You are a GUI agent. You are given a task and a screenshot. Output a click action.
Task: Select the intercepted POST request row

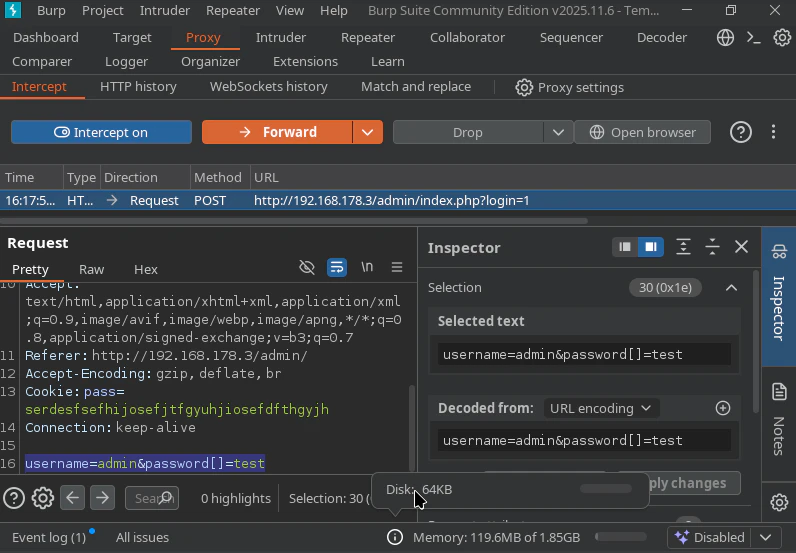click(398, 201)
